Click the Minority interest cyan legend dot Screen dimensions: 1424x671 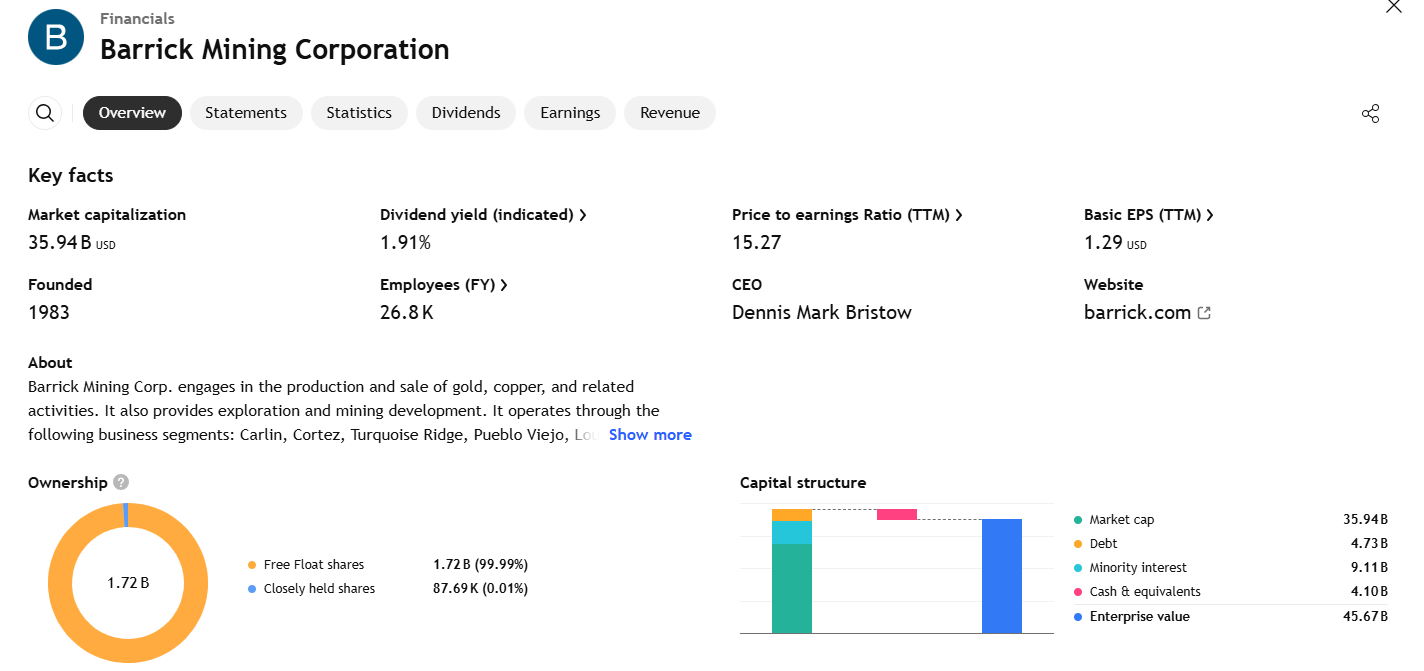(1078, 568)
